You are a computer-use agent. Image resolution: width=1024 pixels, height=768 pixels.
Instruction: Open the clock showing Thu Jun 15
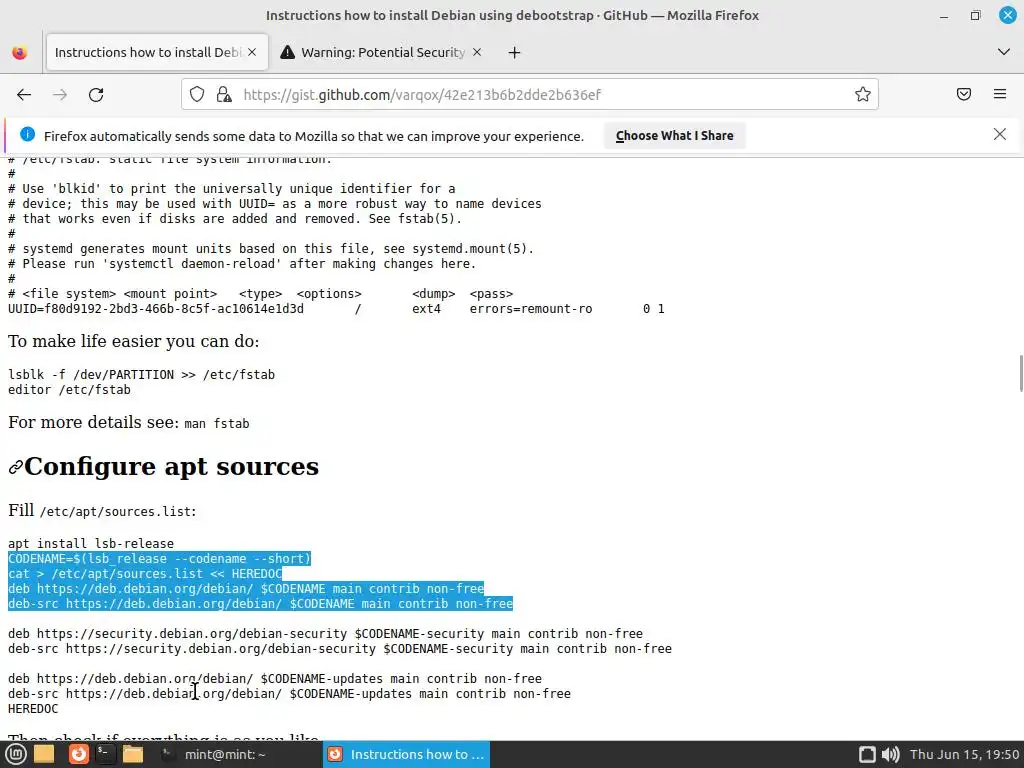click(964, 754)
